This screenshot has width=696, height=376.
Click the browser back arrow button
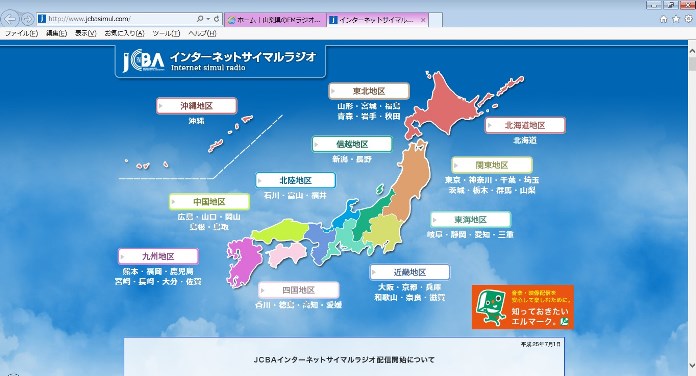pos(10,19)
